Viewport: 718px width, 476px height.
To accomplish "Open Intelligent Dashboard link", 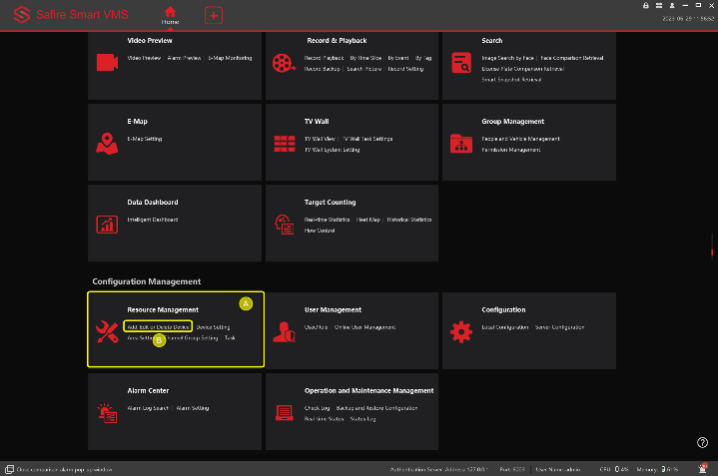I will point(152,219).
